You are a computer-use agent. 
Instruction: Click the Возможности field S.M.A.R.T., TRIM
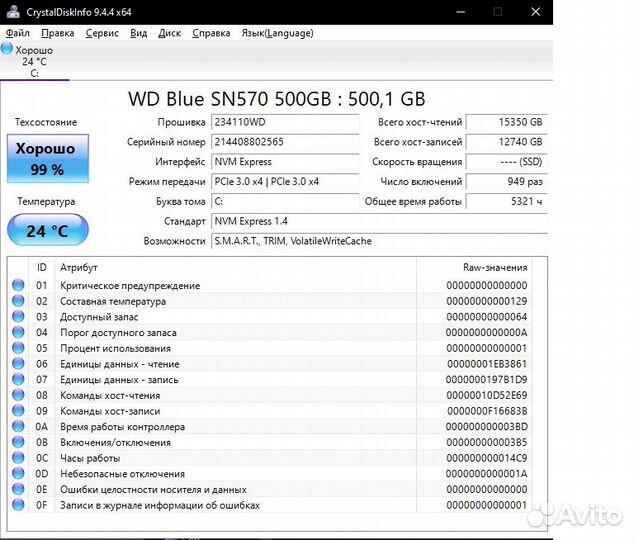[379, 241]
